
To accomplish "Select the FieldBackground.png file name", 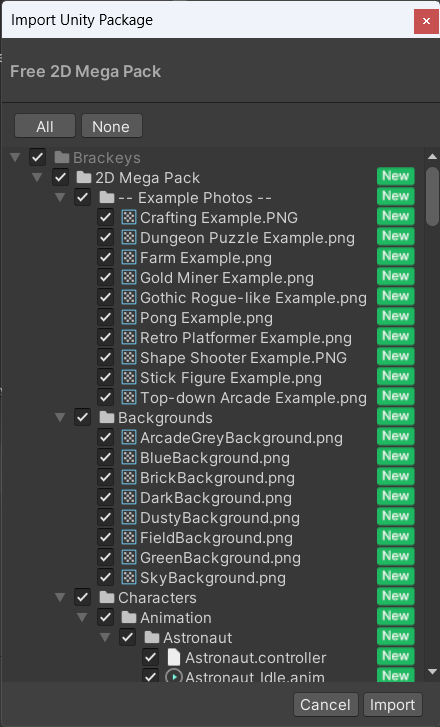I will 216,538.
